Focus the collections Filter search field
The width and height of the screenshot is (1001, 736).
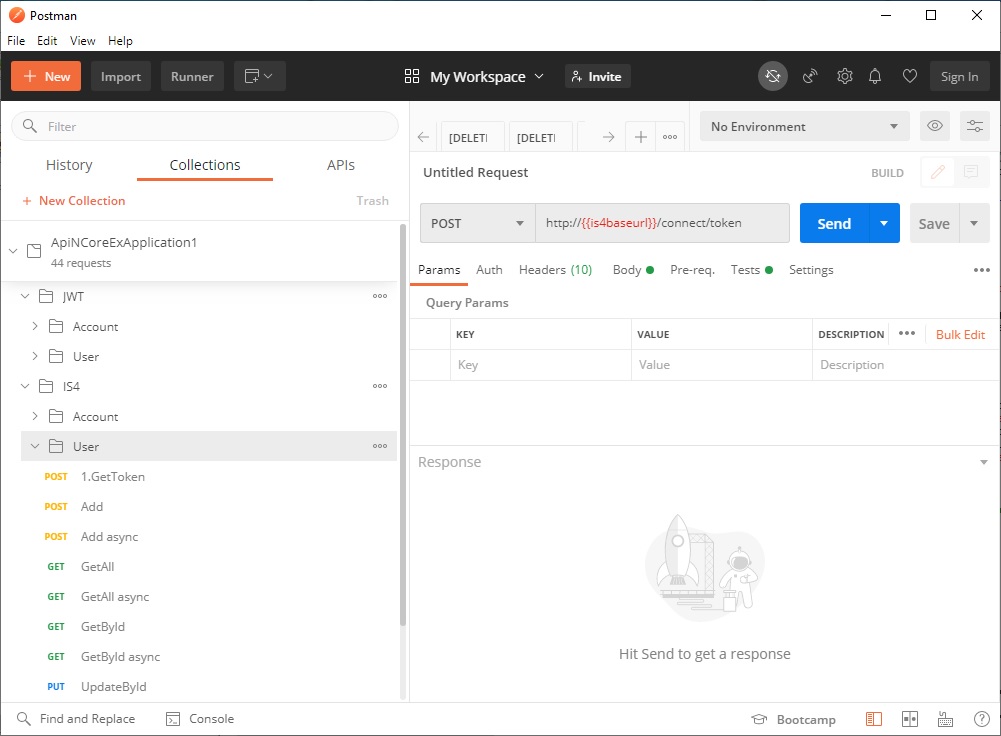(x=205, y=126)
